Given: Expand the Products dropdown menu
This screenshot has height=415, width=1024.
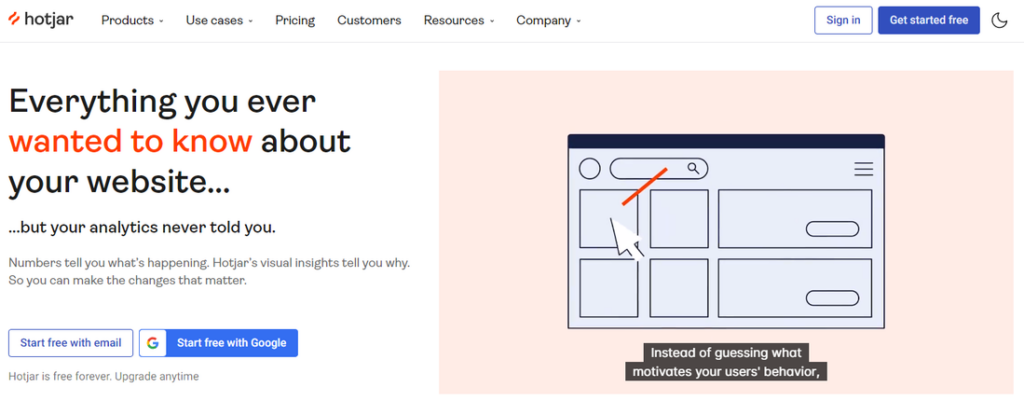Looking at the screenshot, I should (132, 20).
